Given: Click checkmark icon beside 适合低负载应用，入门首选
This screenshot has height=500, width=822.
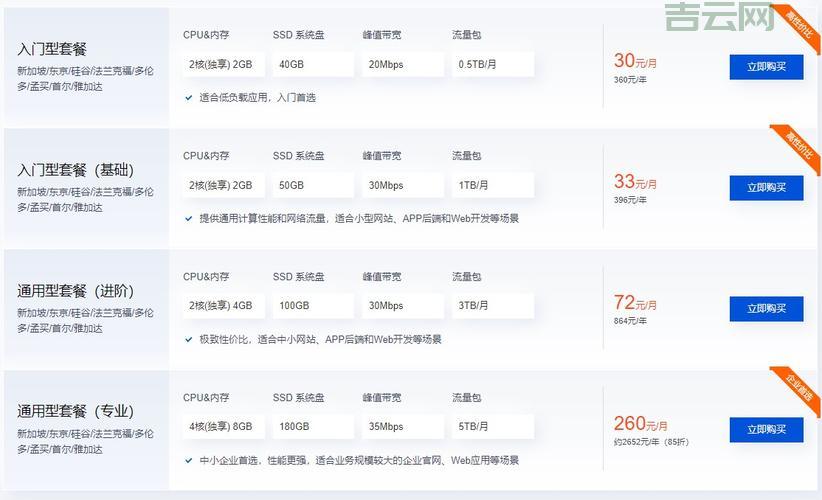Looking at the screenshot, I should point(189,98).
